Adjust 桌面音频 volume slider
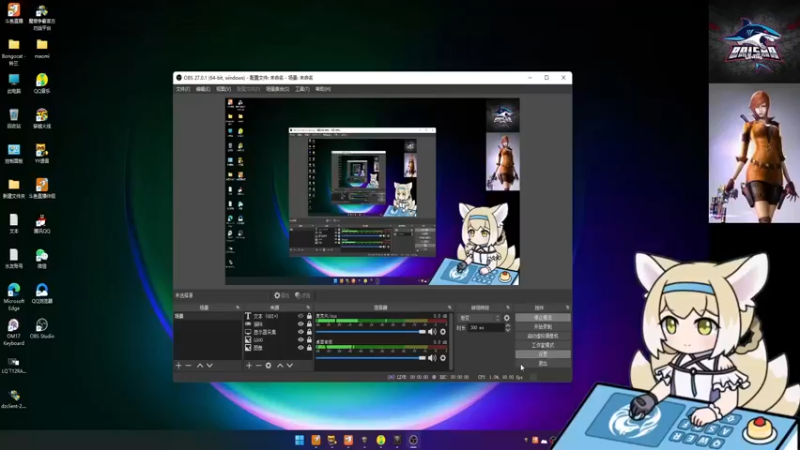Screen dimensions: 800x450 371,358
